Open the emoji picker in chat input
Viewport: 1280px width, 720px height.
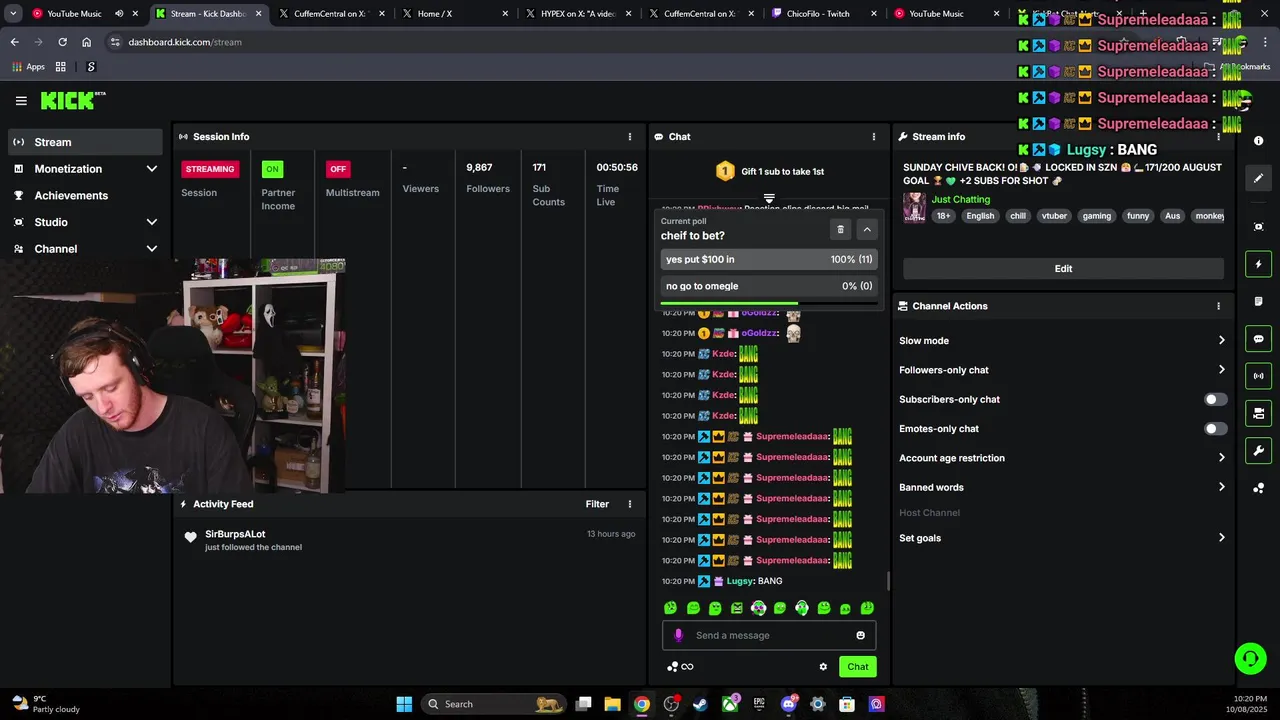(x=860, y=635)
